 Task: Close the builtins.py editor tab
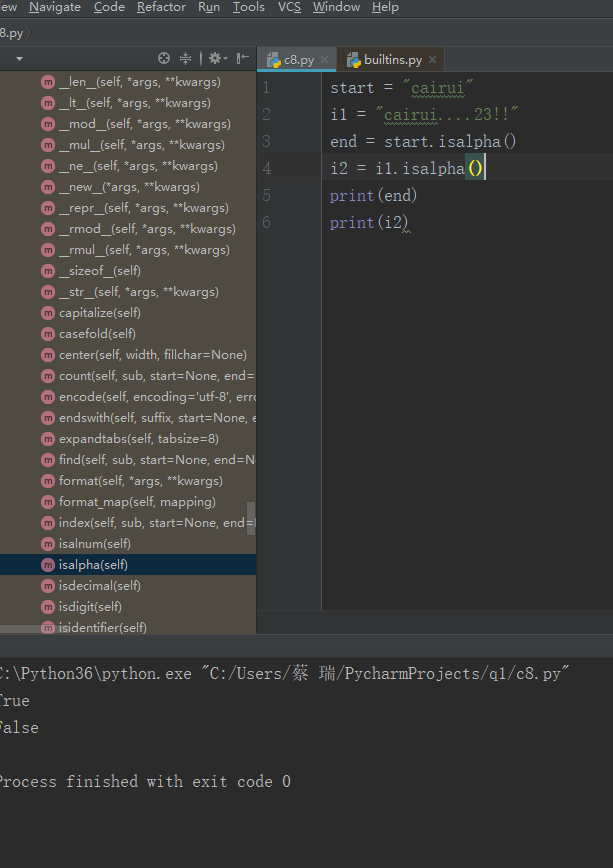pos(432,60)
